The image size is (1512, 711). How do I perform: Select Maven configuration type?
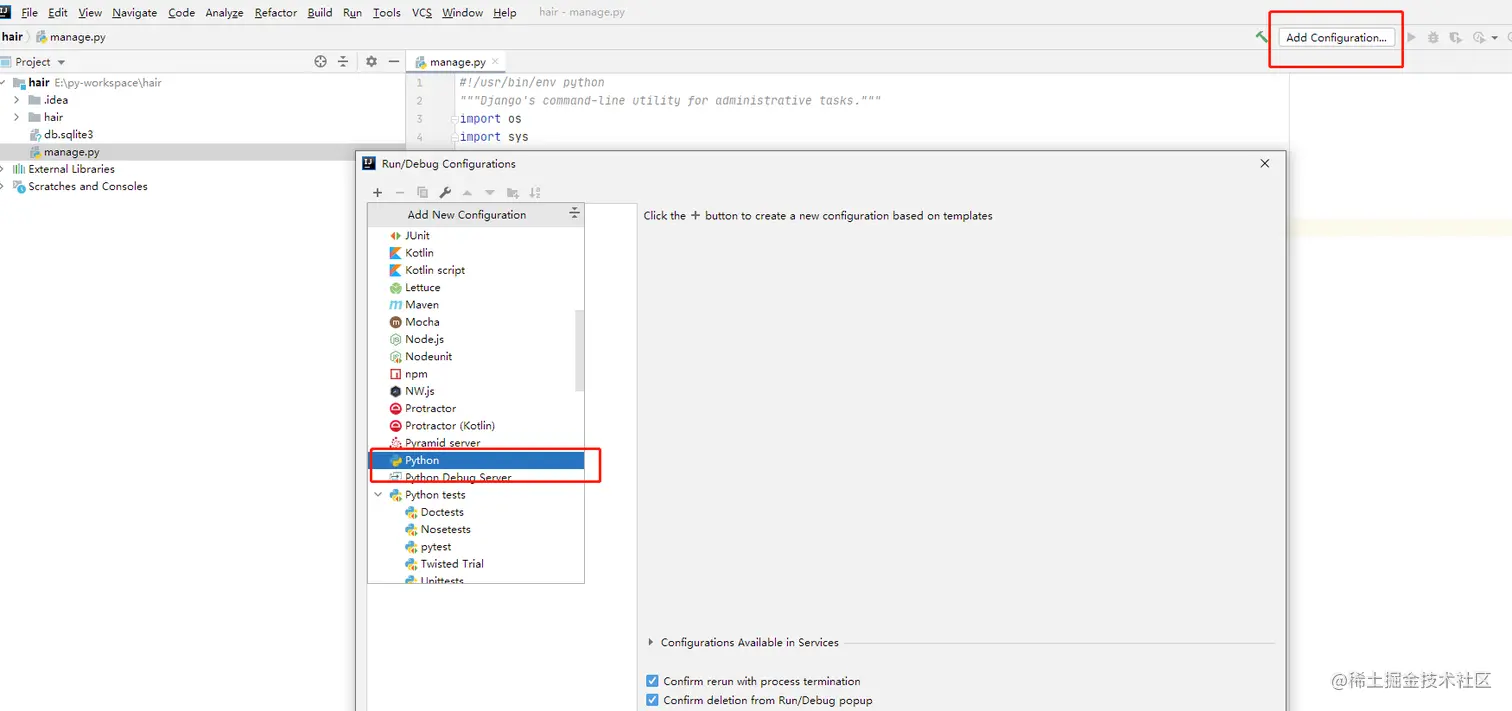(476, 304)
